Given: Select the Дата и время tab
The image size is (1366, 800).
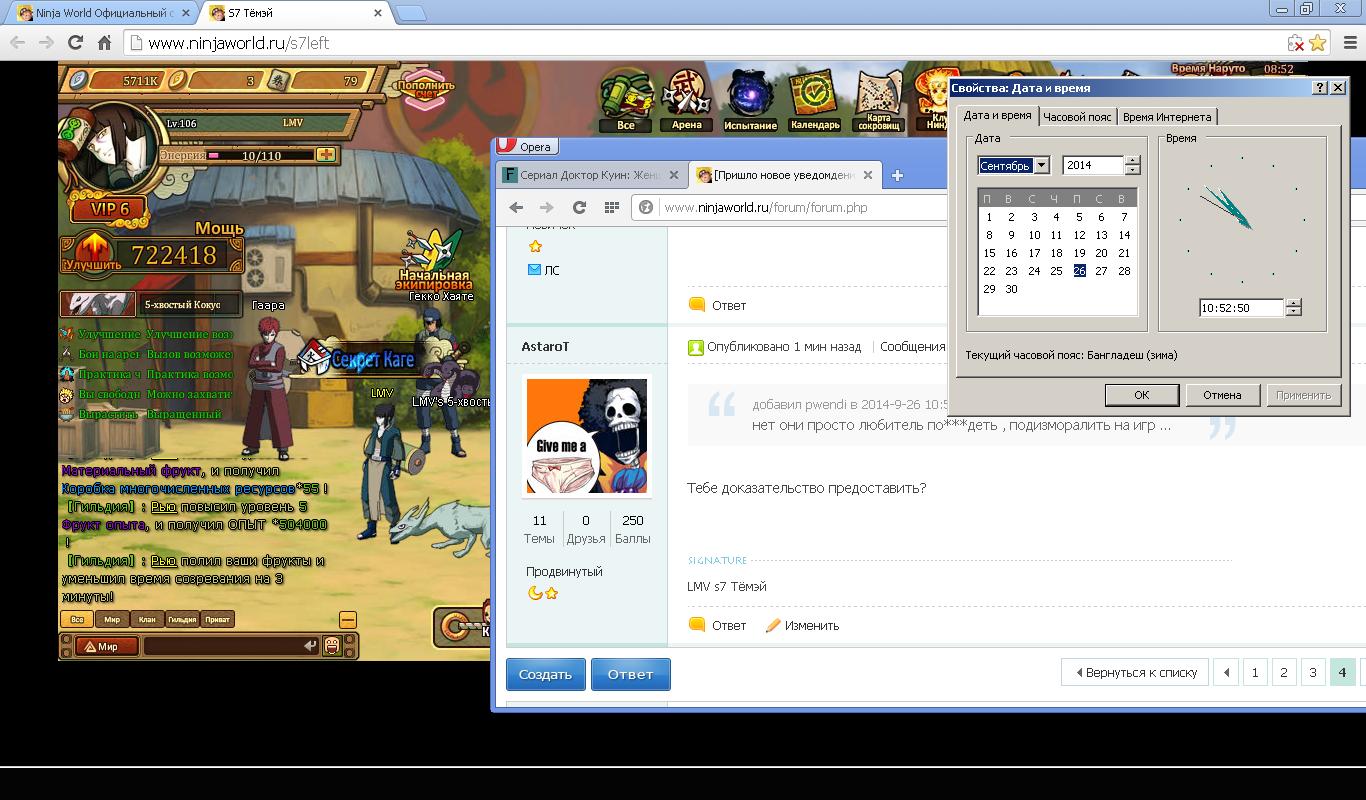Looking at the screenshot, I should click(997, 116).
